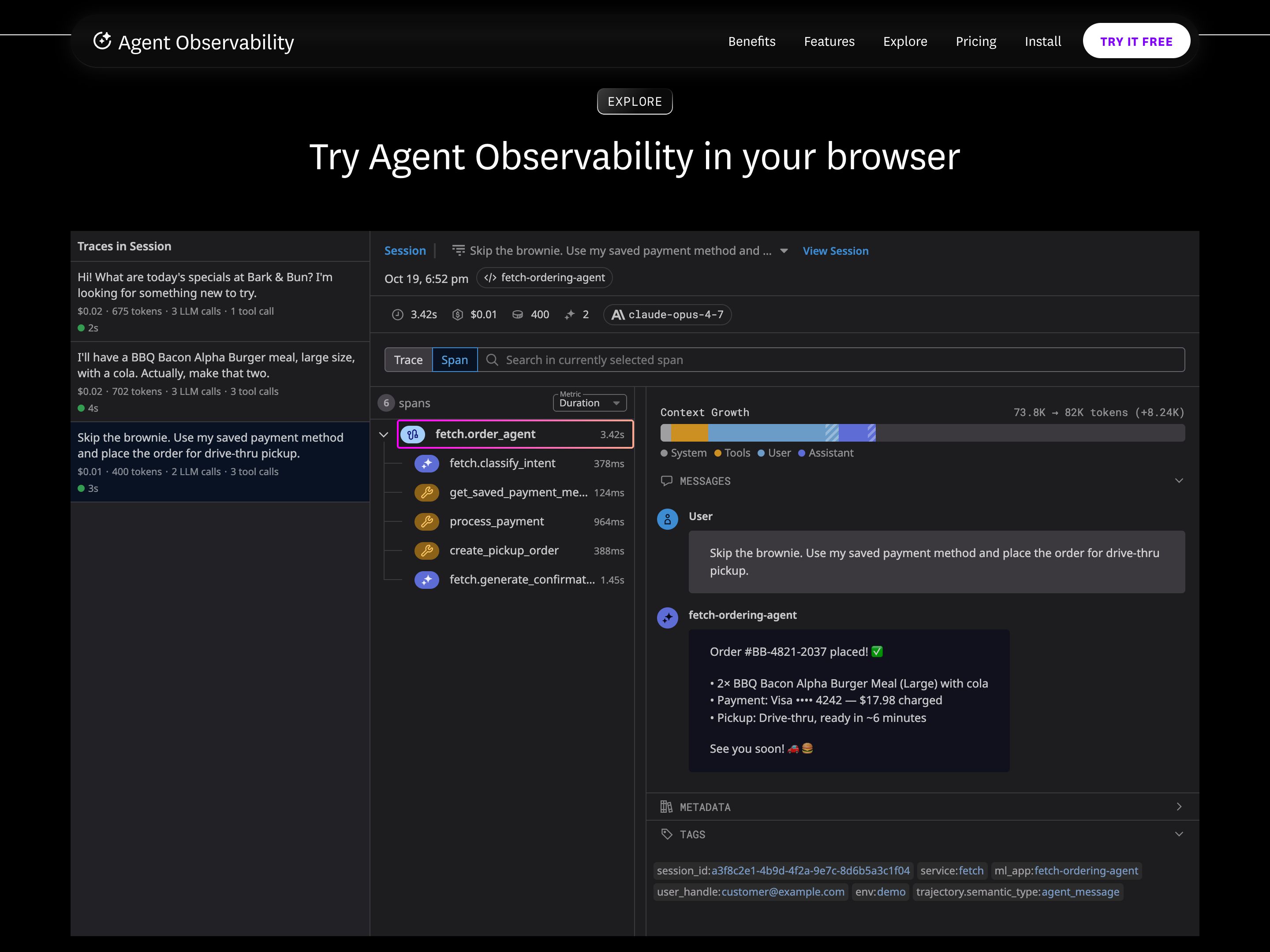Click the Metadata section icon
Image resolution: width=1270 pixels, height=952 pixels.
pyautogui.click(x=666, y=807)
